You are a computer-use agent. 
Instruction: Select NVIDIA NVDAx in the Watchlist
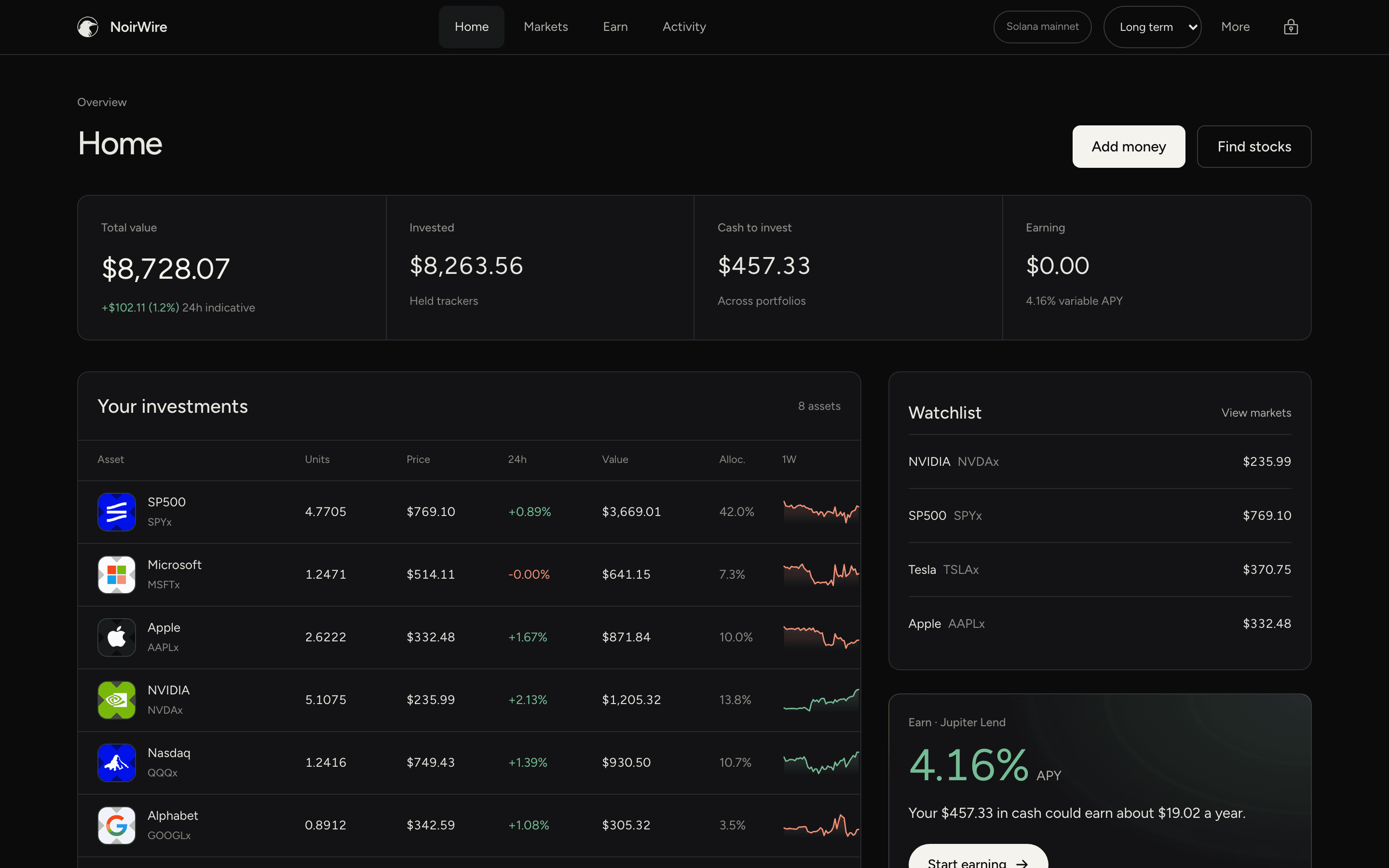pyautogui.click(x=1100, y=461)
